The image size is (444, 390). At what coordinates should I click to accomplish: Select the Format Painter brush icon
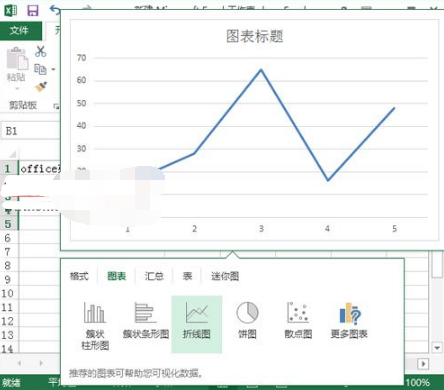pyautogui.click(x=41, y=87)
